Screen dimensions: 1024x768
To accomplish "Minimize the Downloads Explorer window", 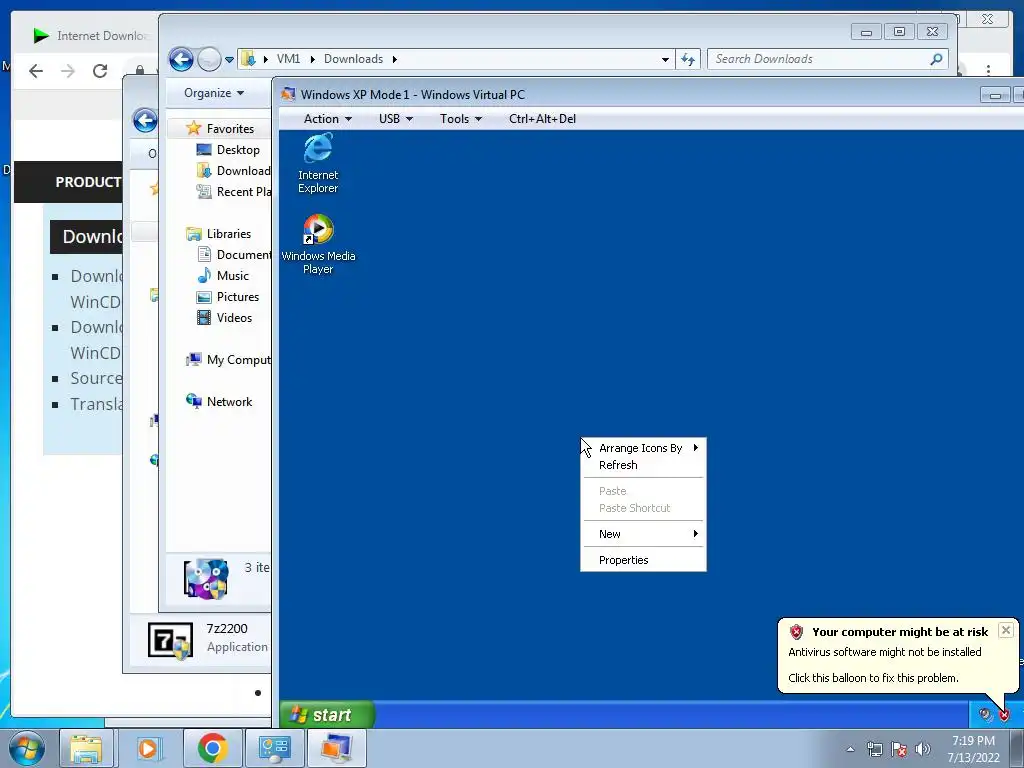I will [x=867, y=32].
